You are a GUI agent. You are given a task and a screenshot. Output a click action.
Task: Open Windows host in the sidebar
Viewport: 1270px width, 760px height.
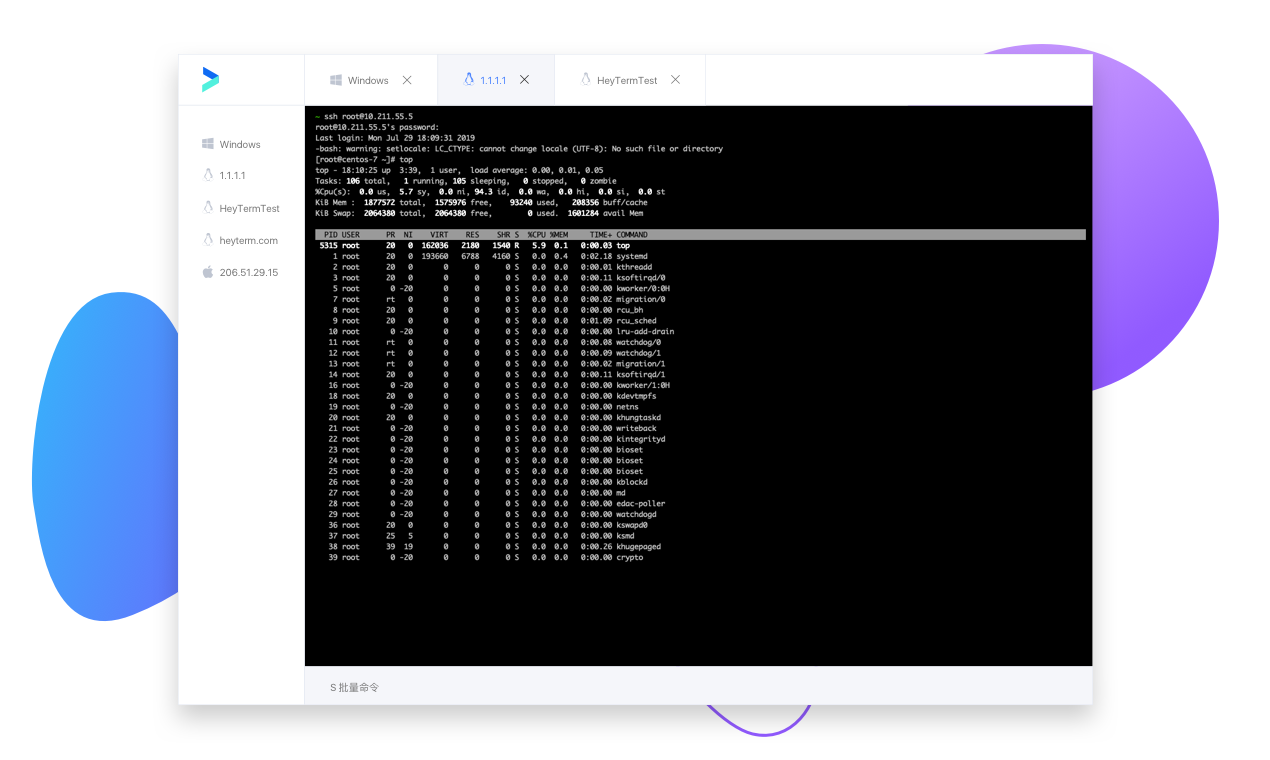pyautogui.click(x=241, y=144)
